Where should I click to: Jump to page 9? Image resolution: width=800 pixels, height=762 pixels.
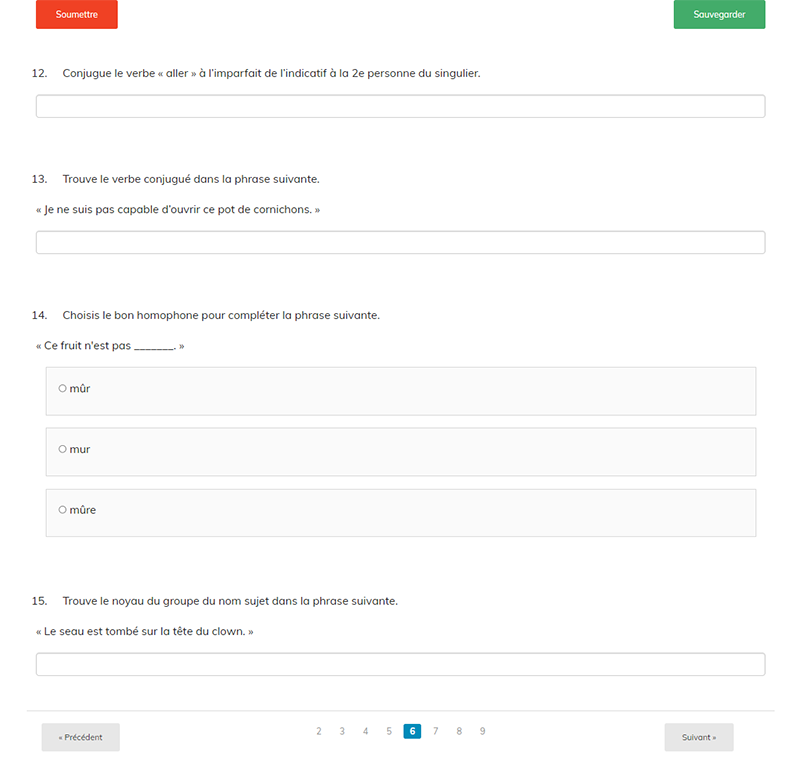(x=482, y=731)
